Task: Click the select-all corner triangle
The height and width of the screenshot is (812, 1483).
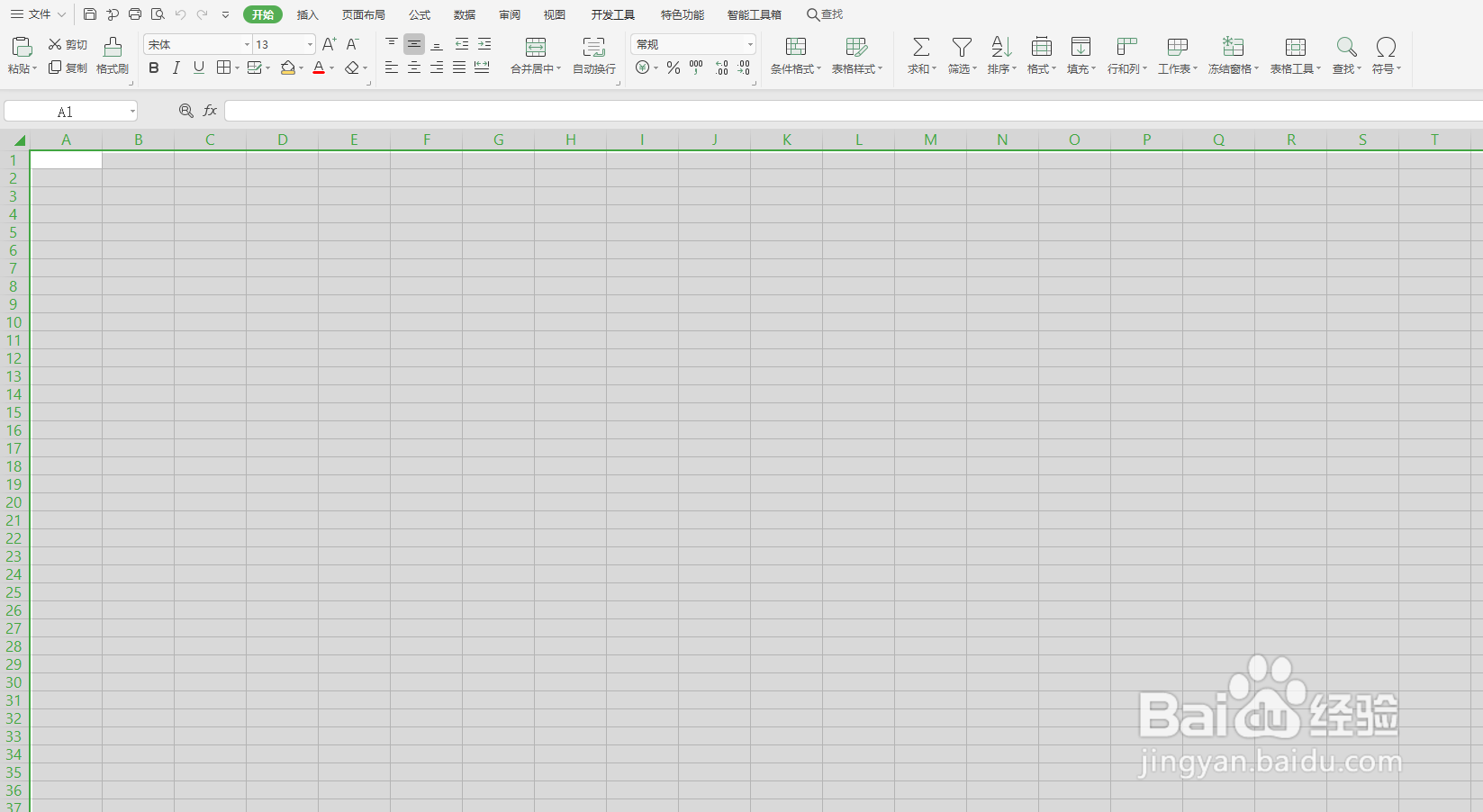Action: pyautogui.click(x=19, y=140)
